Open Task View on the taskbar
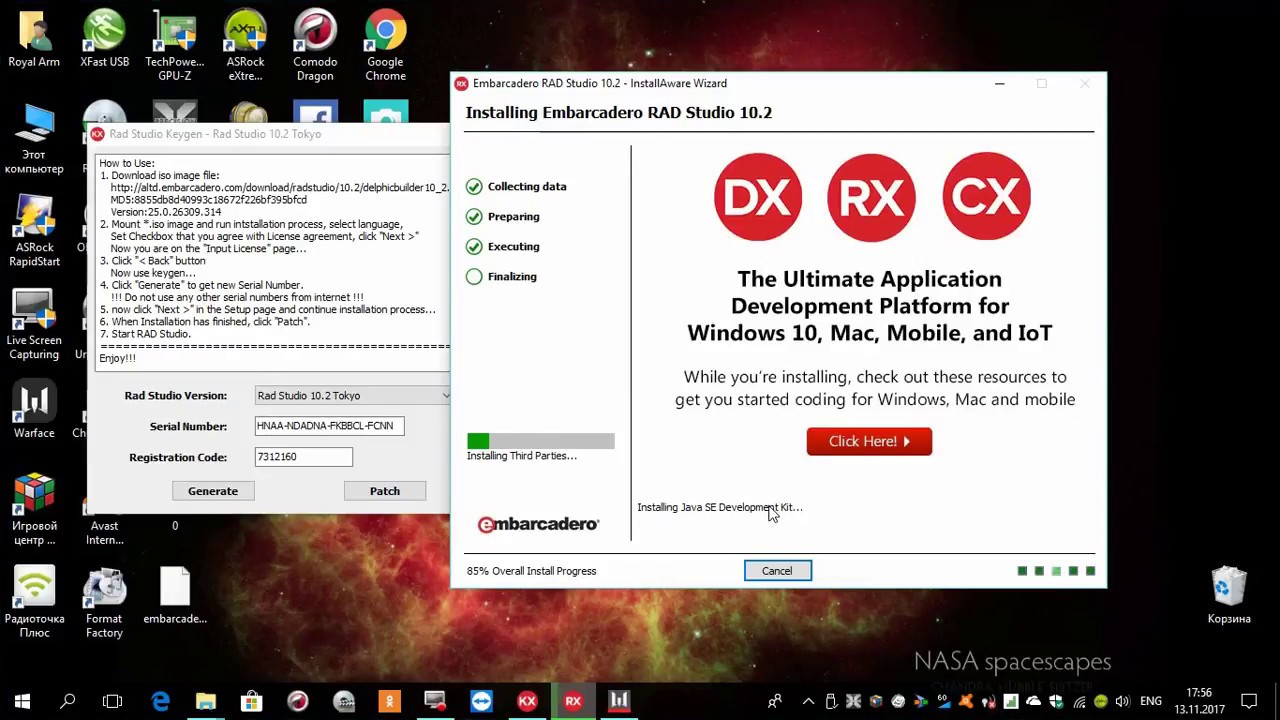 click(113, 701)
